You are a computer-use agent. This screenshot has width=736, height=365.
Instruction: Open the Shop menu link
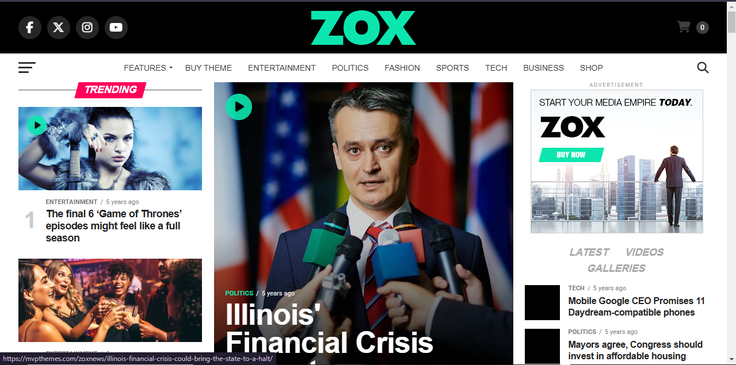click(x=591, y=68)
